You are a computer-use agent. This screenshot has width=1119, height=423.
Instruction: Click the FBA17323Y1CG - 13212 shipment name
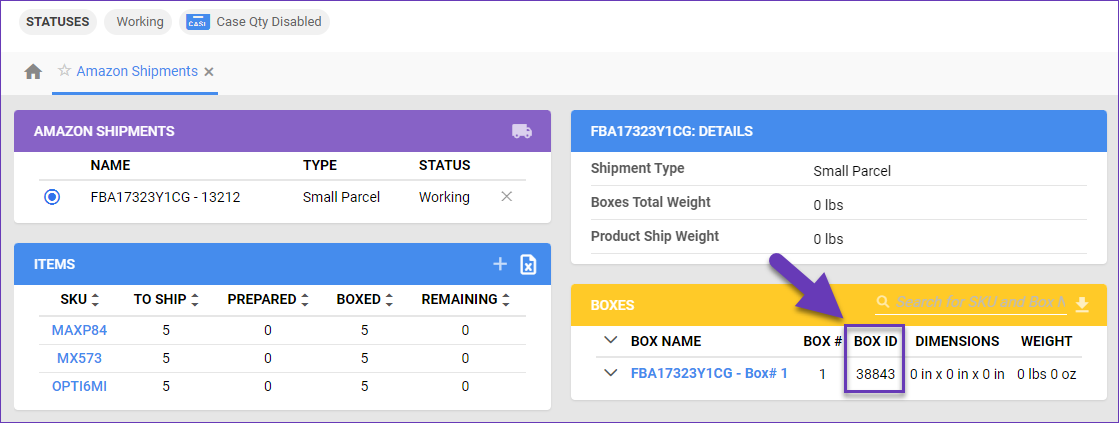click(x=166, y=197)
